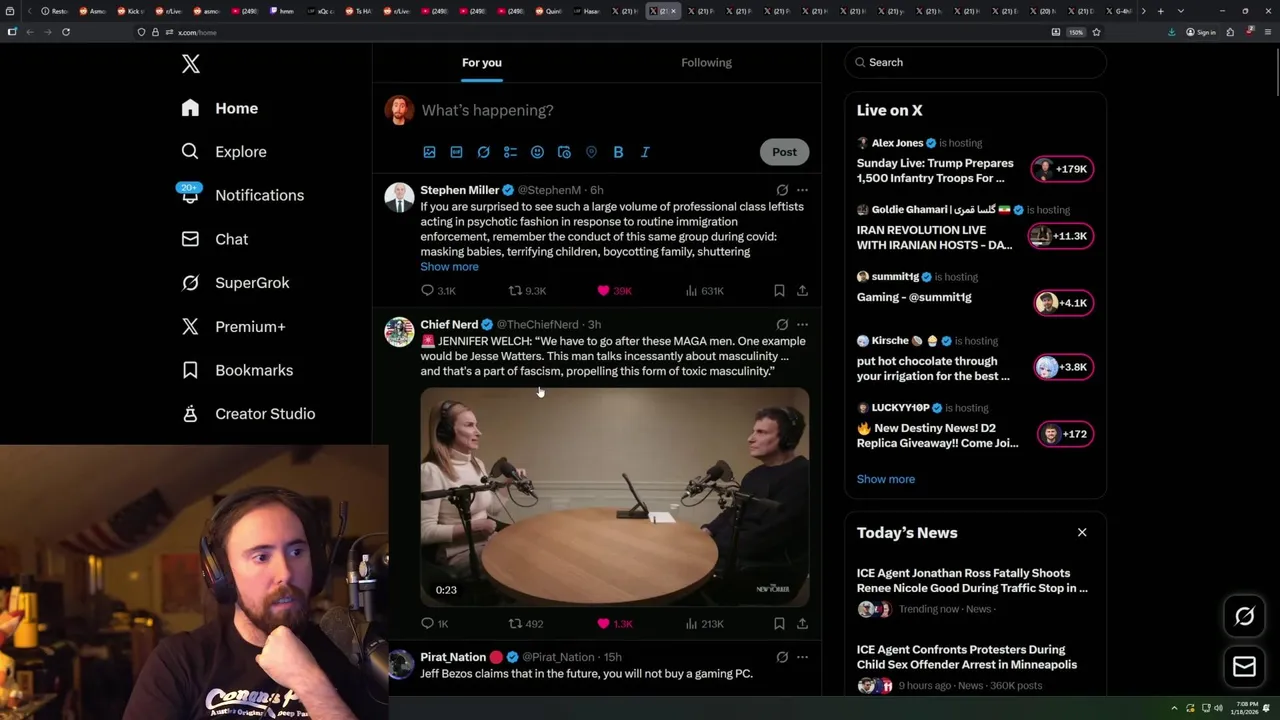This screenshot has height=720, width=1280.
Task: Bookmark Stephen Miller's post
Action: [x=779, y=291]
